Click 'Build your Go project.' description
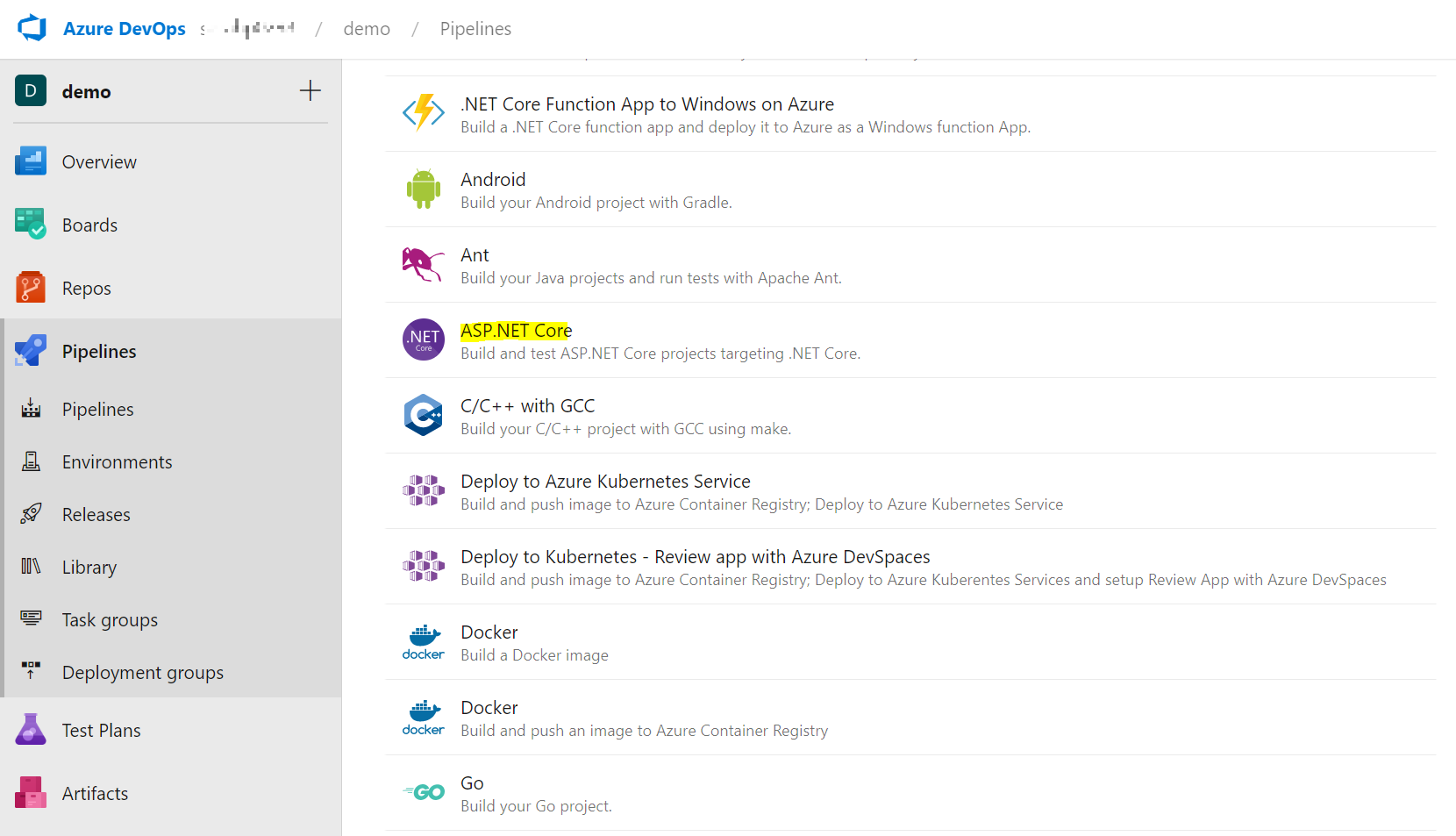This screenshot has width=1456, height=836. (536, 806)
